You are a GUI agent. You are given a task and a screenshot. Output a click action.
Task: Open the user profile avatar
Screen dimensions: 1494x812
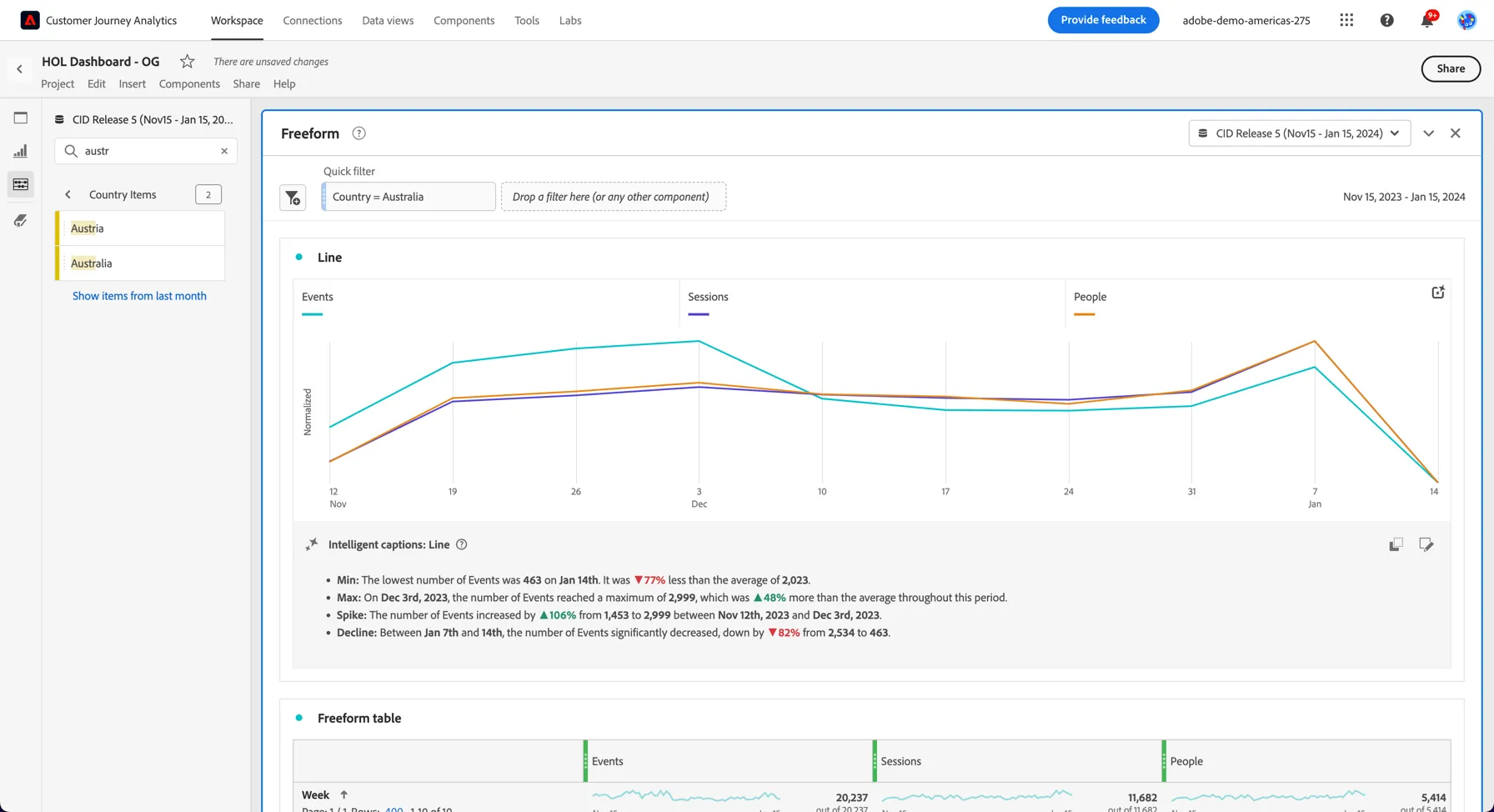[1466, 20]
